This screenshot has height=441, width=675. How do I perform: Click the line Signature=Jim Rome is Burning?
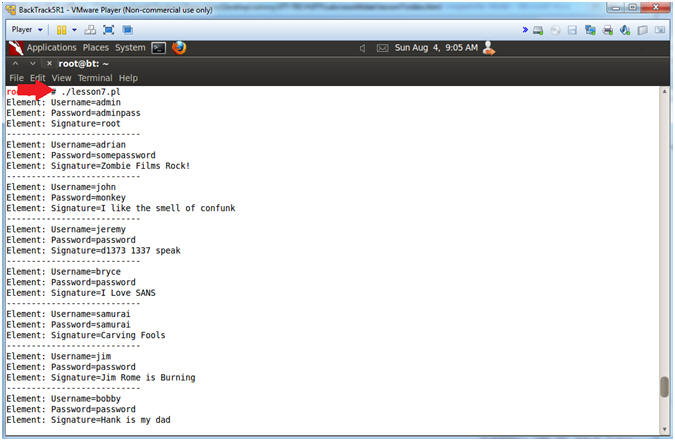101,378
